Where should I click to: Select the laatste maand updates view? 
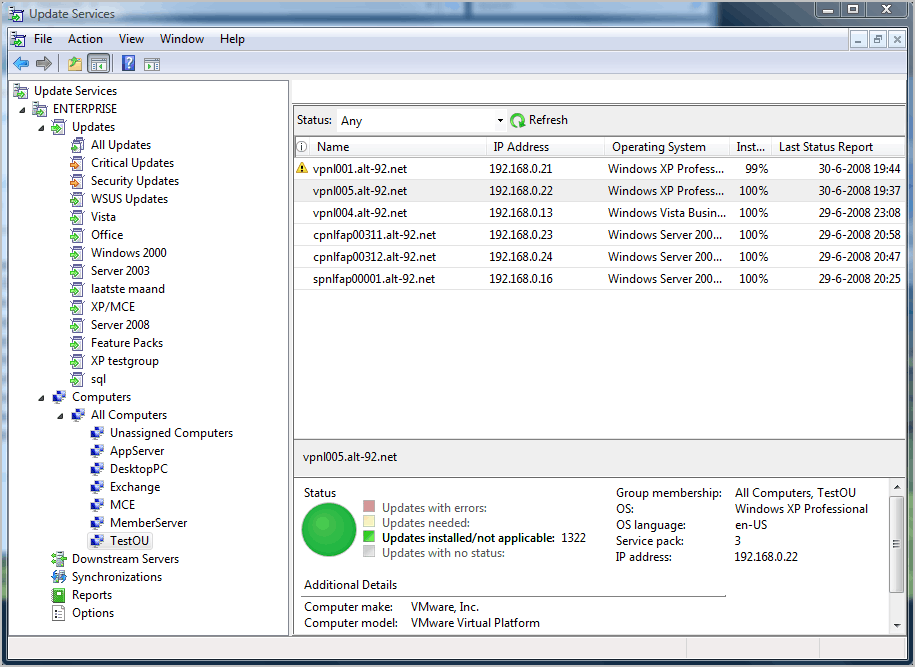coord(128,289)
